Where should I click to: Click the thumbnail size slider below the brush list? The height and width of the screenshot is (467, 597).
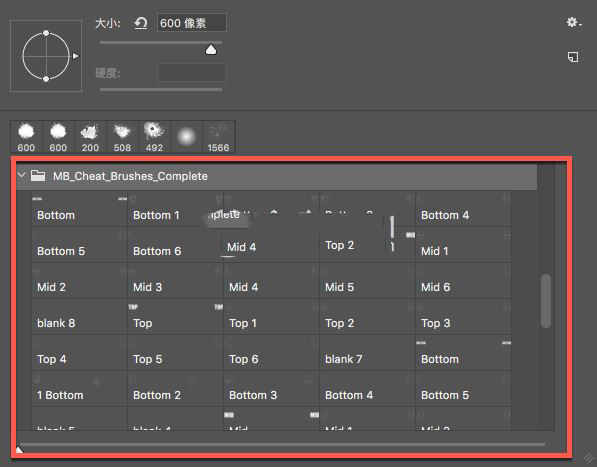click(x=282, y=444)
